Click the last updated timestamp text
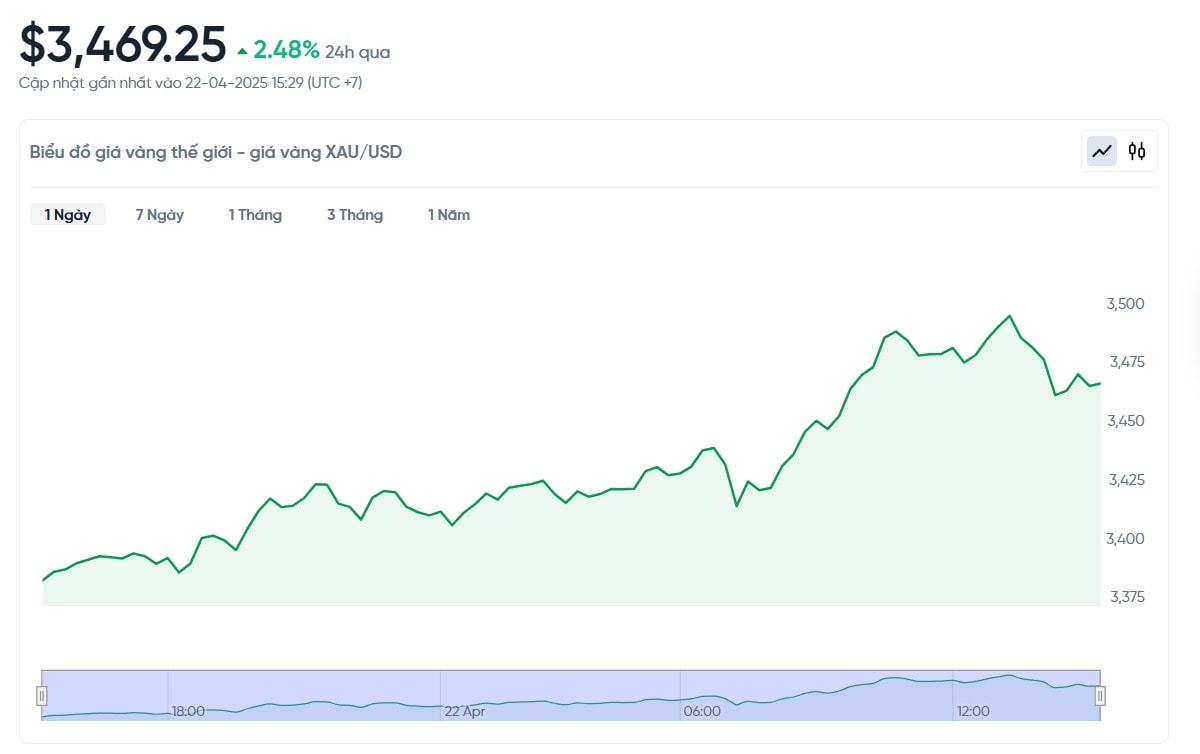This screenshot has width=1200, height=754. coord(190,82)
